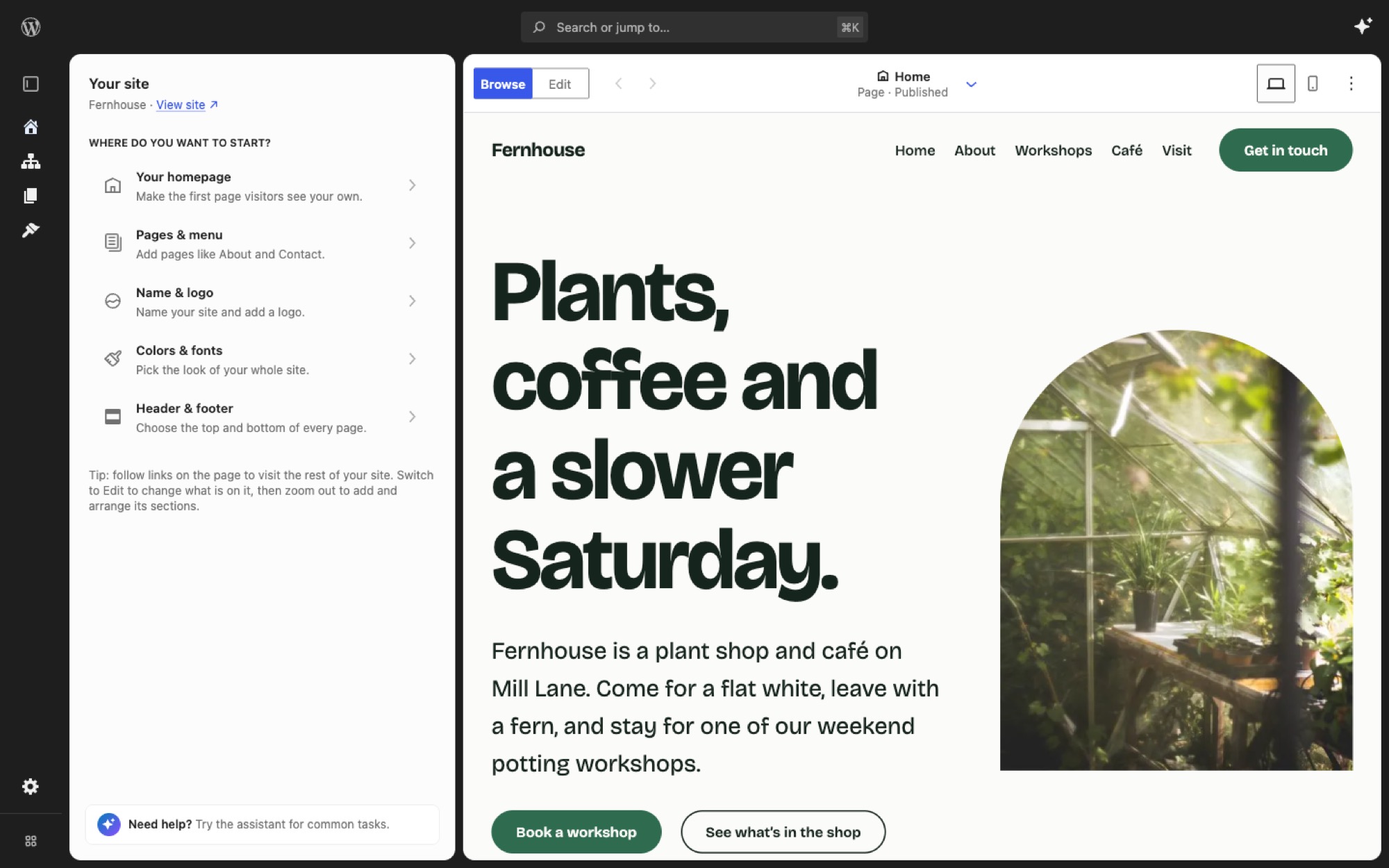Open Name & logo chevron
Viewport: 1389px width, 868px height.
click(x=413, y=301)
